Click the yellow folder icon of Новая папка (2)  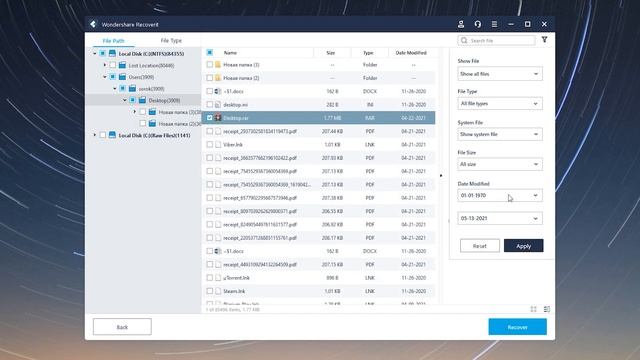click(x=218, y=78)
